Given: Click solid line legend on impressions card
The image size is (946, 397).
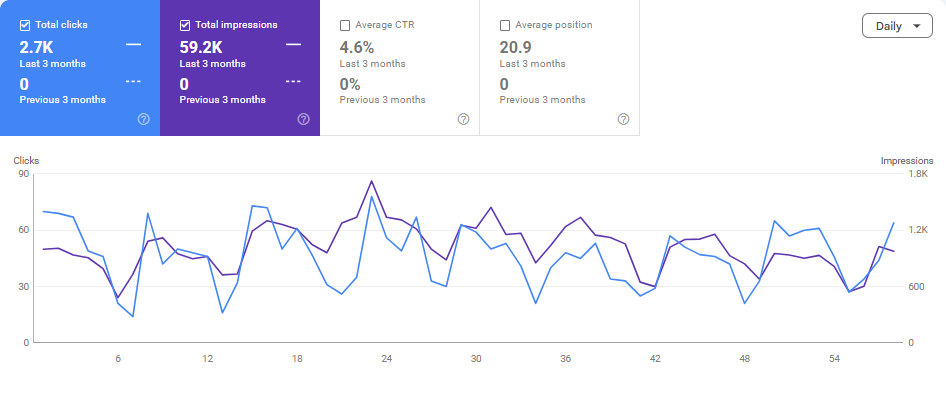Looking at the screenshot, I should pyautogui.click(x=293, y=44).
